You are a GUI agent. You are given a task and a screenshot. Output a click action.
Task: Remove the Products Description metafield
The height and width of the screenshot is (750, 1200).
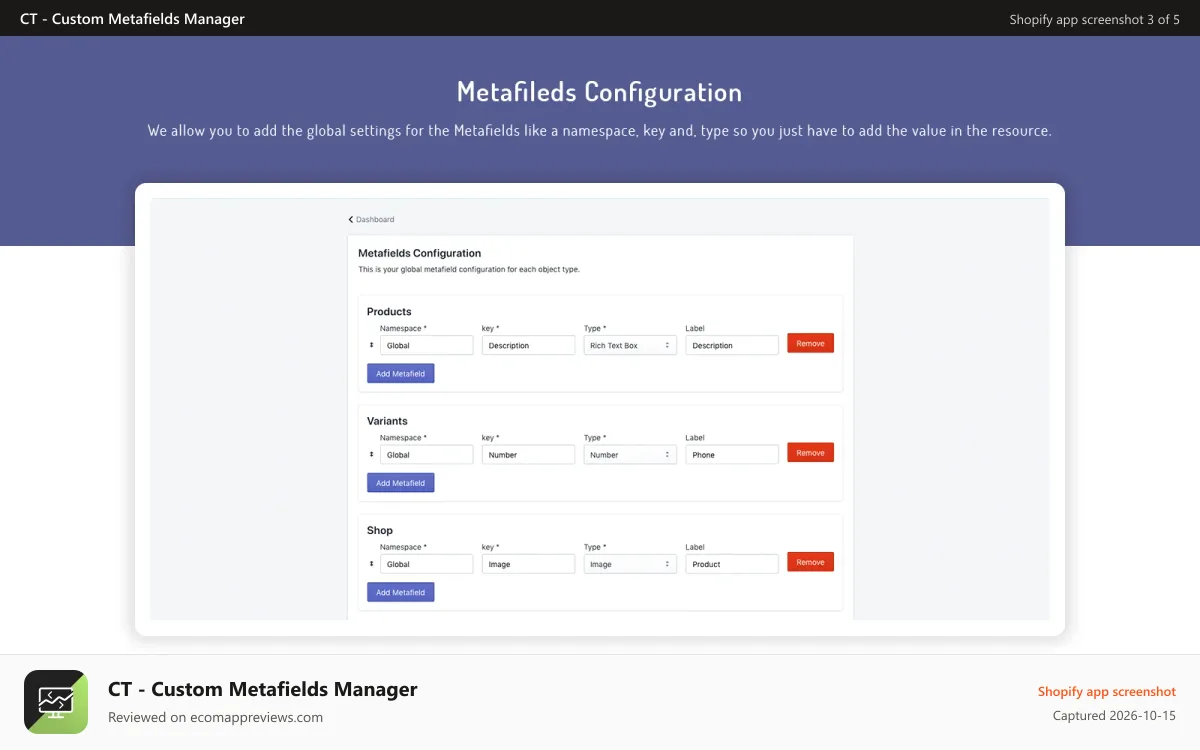[x=810, y=343]
